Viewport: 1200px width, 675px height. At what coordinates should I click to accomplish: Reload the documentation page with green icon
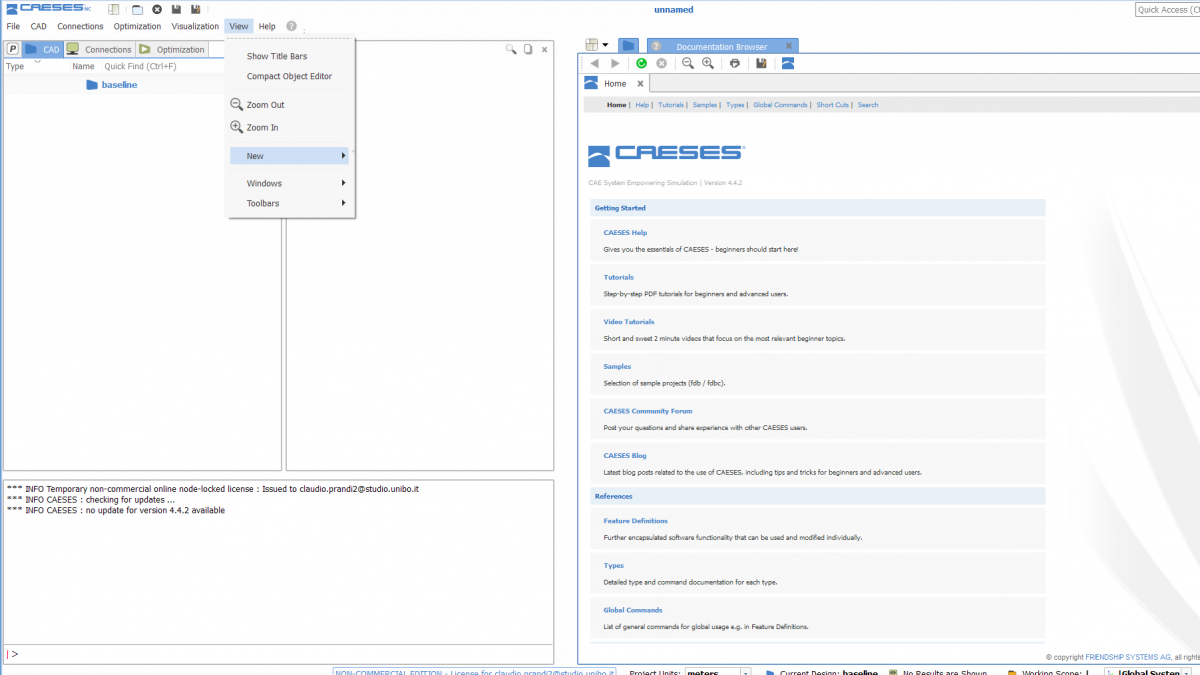pos(642,63)
